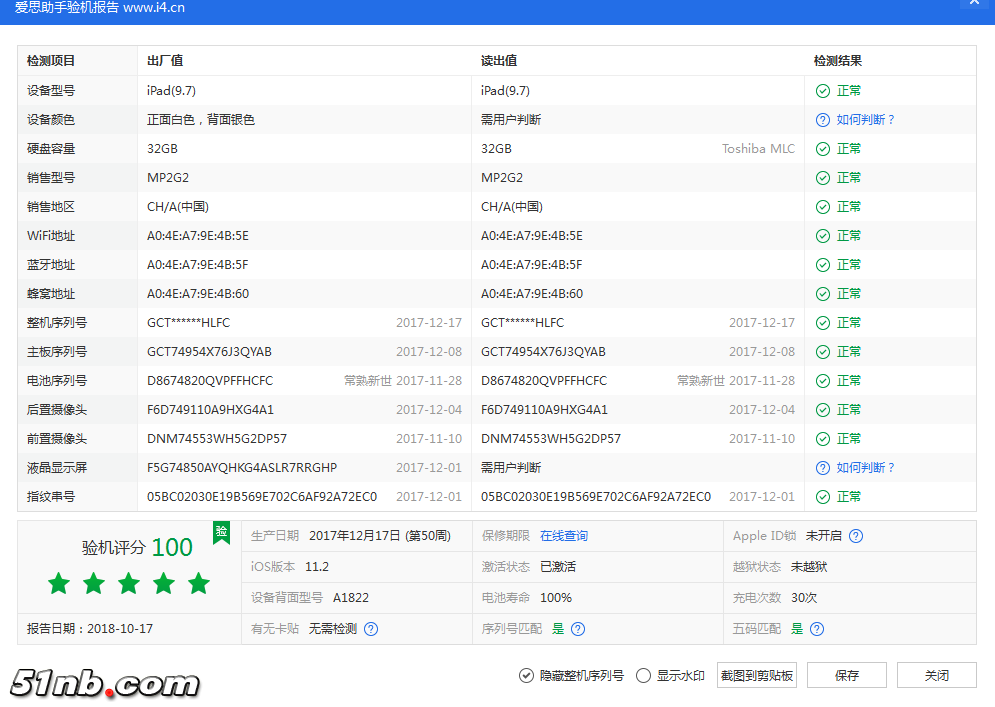Click 检测结果 column header

[x=838, y=61]
